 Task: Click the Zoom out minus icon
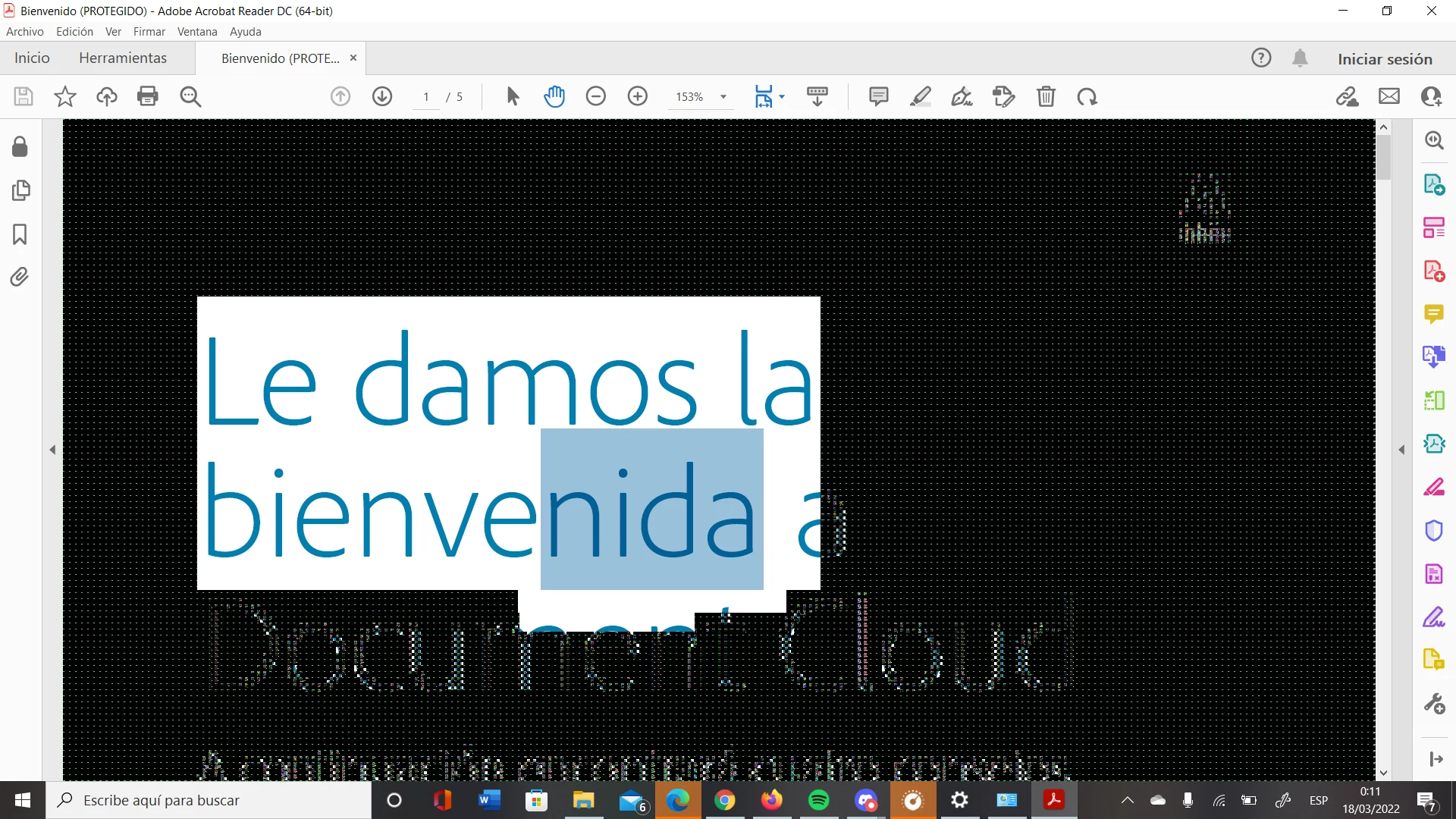click(596, 96)
